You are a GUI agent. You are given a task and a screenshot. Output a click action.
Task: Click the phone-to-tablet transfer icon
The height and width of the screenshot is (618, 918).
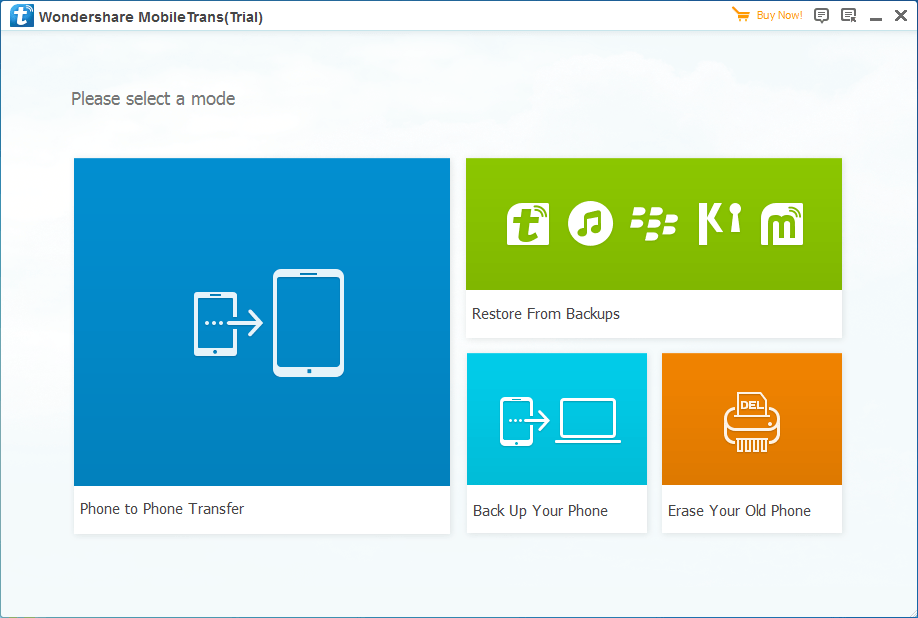click(262, 322)
